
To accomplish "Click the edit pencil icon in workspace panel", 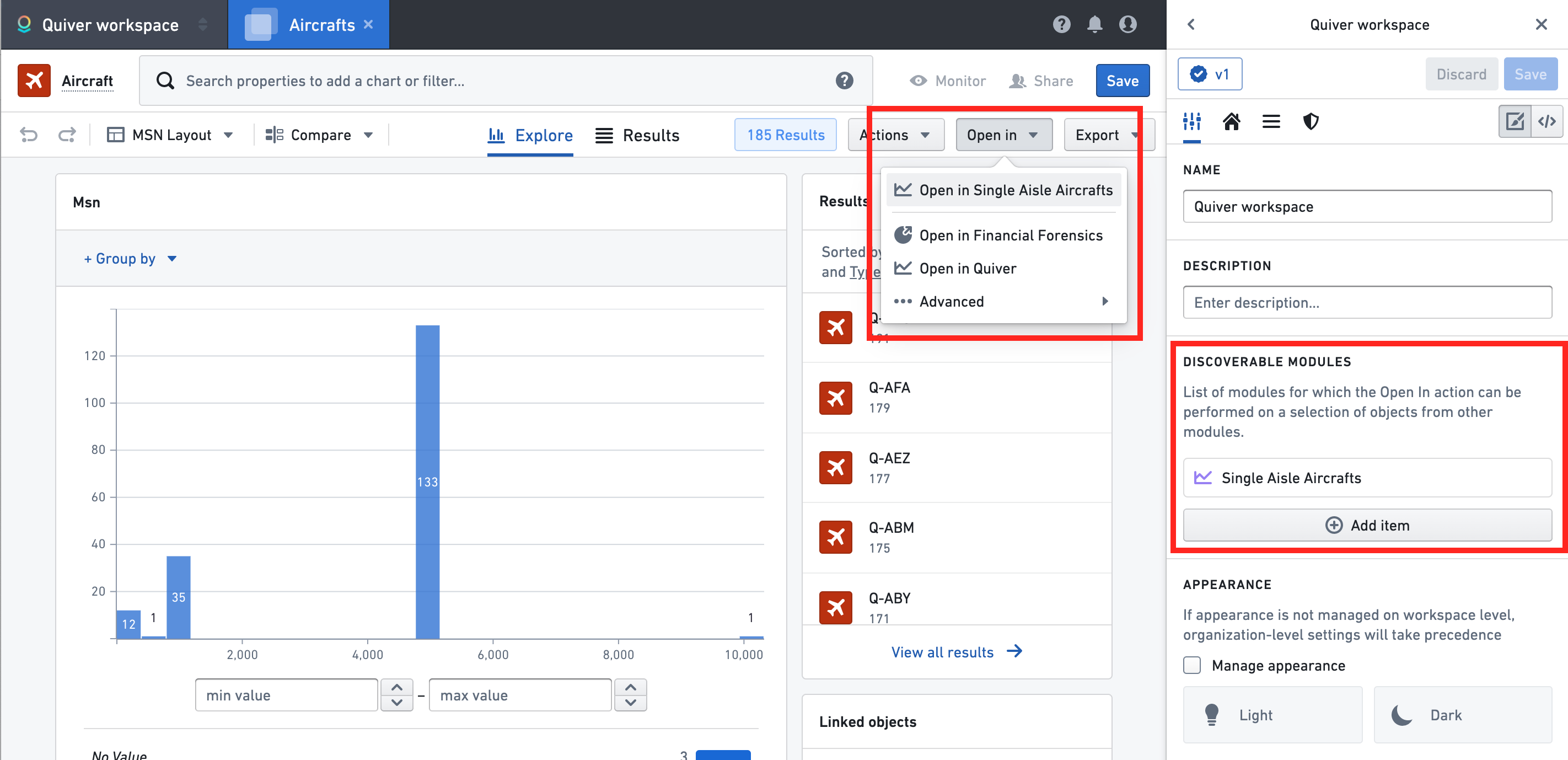I will click(x=1515, y=122).
